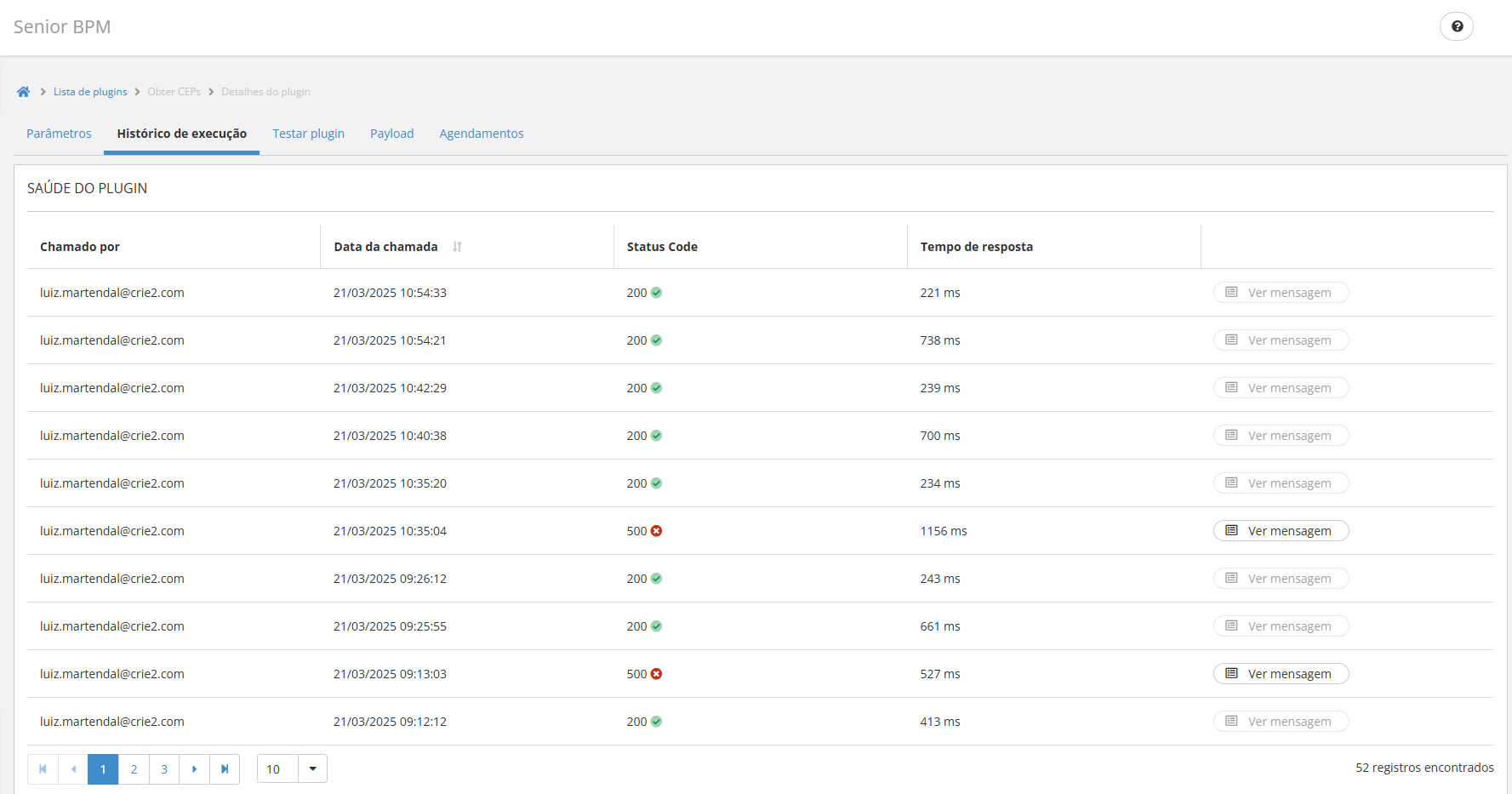
Task: Click the email in the 10:54:33 row
Action: point(112,293)
